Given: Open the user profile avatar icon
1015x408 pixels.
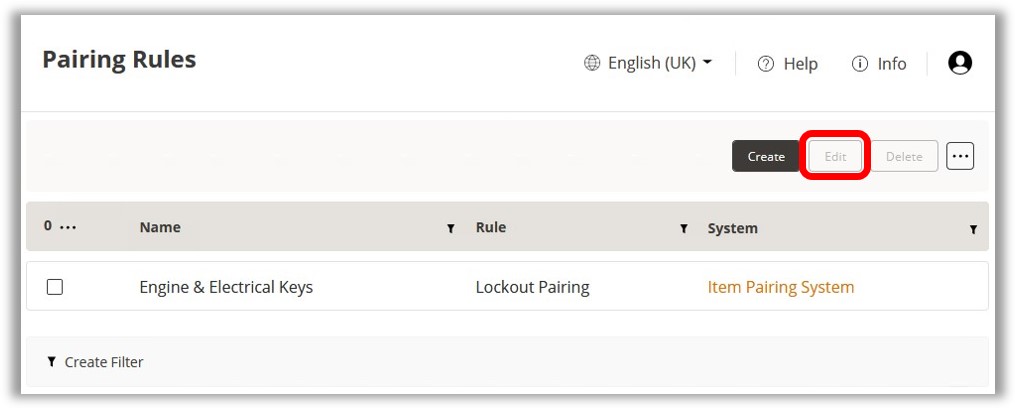Looking at the screenshot, I should click(x=960, y=63).
